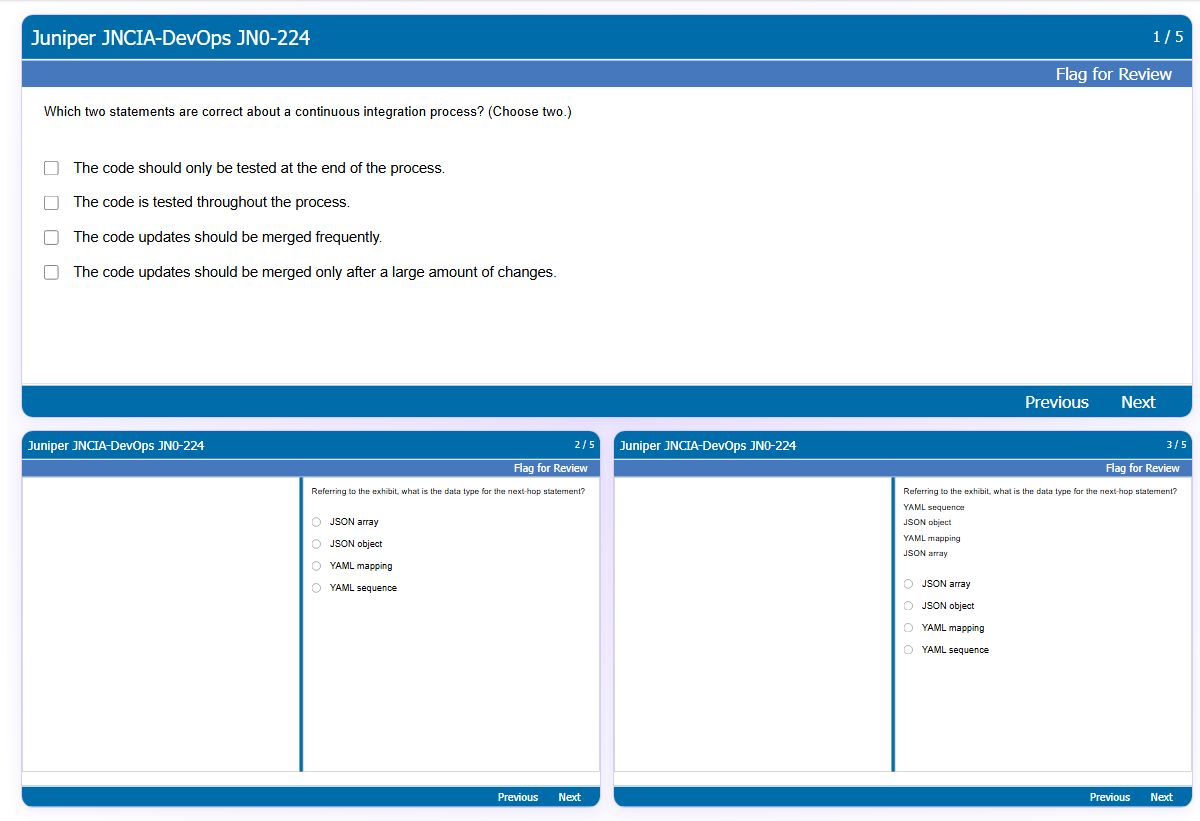Click Next on question 2/5 panel
This screenshot has width=1200, height=821.
(x=569, y=797)
